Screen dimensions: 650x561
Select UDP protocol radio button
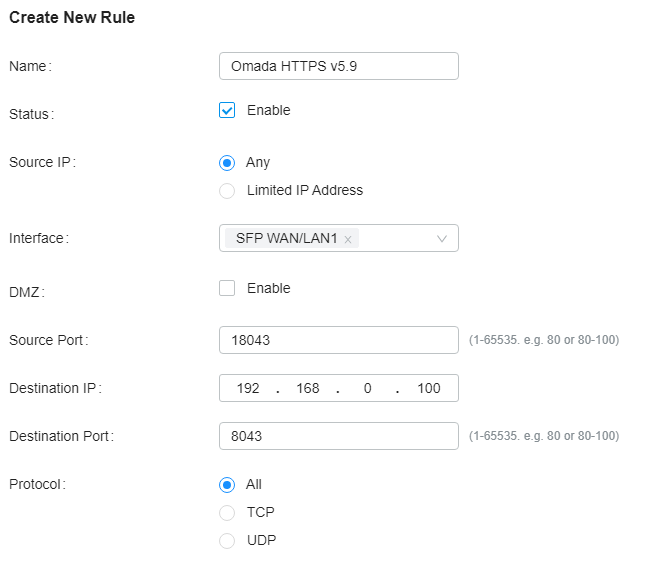tap(227, 541)
